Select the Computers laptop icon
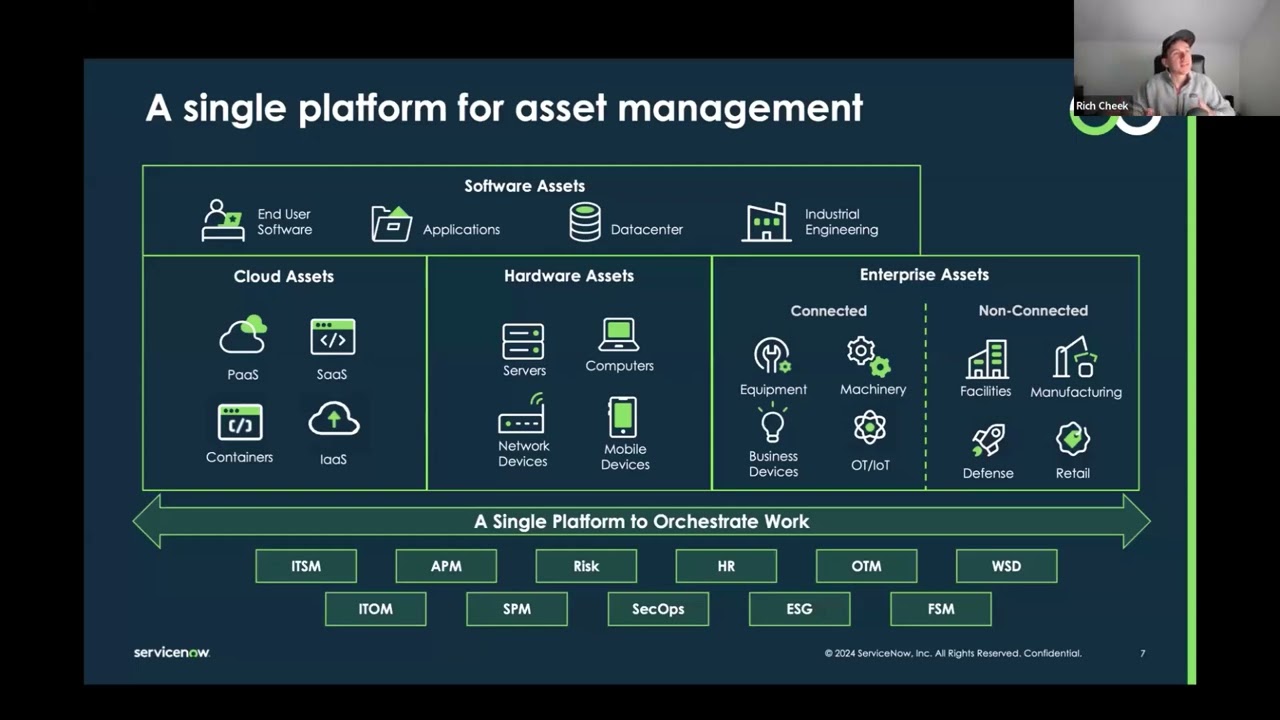The image size is (1280, 720). point(619,335)
